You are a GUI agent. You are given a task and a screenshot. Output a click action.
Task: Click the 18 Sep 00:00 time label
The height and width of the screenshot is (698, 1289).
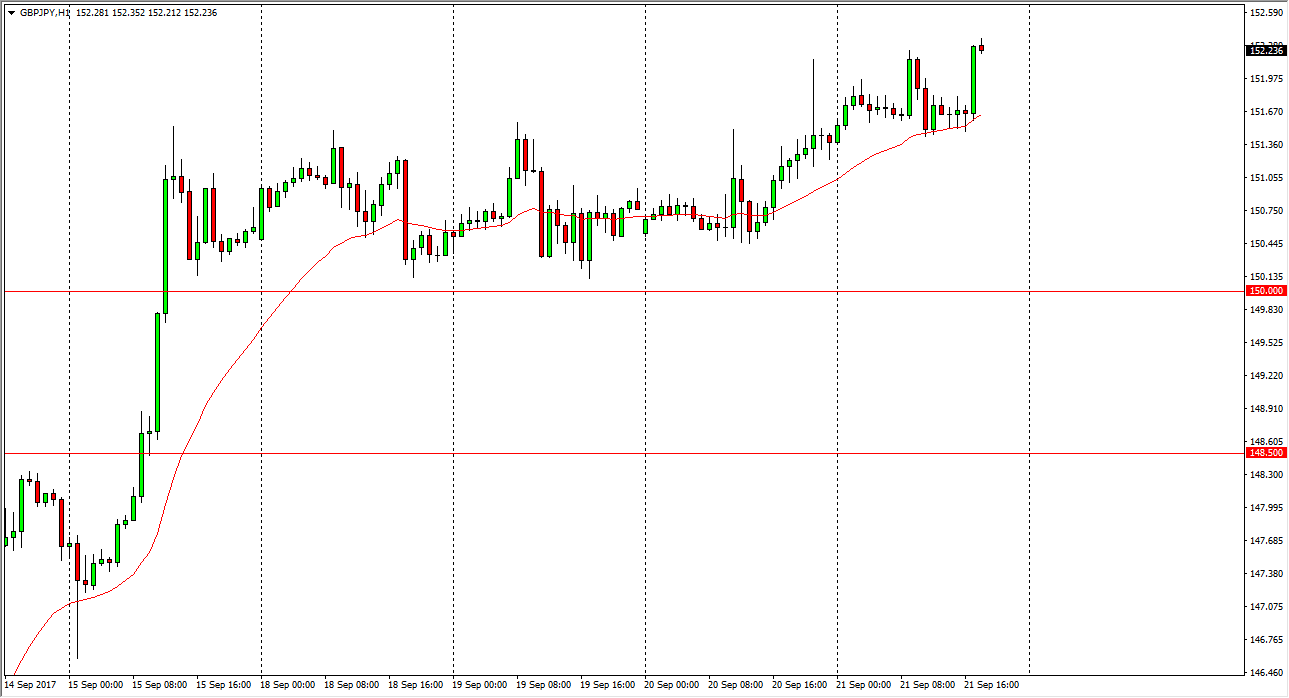pyautogui.click(x=289, y=685)
